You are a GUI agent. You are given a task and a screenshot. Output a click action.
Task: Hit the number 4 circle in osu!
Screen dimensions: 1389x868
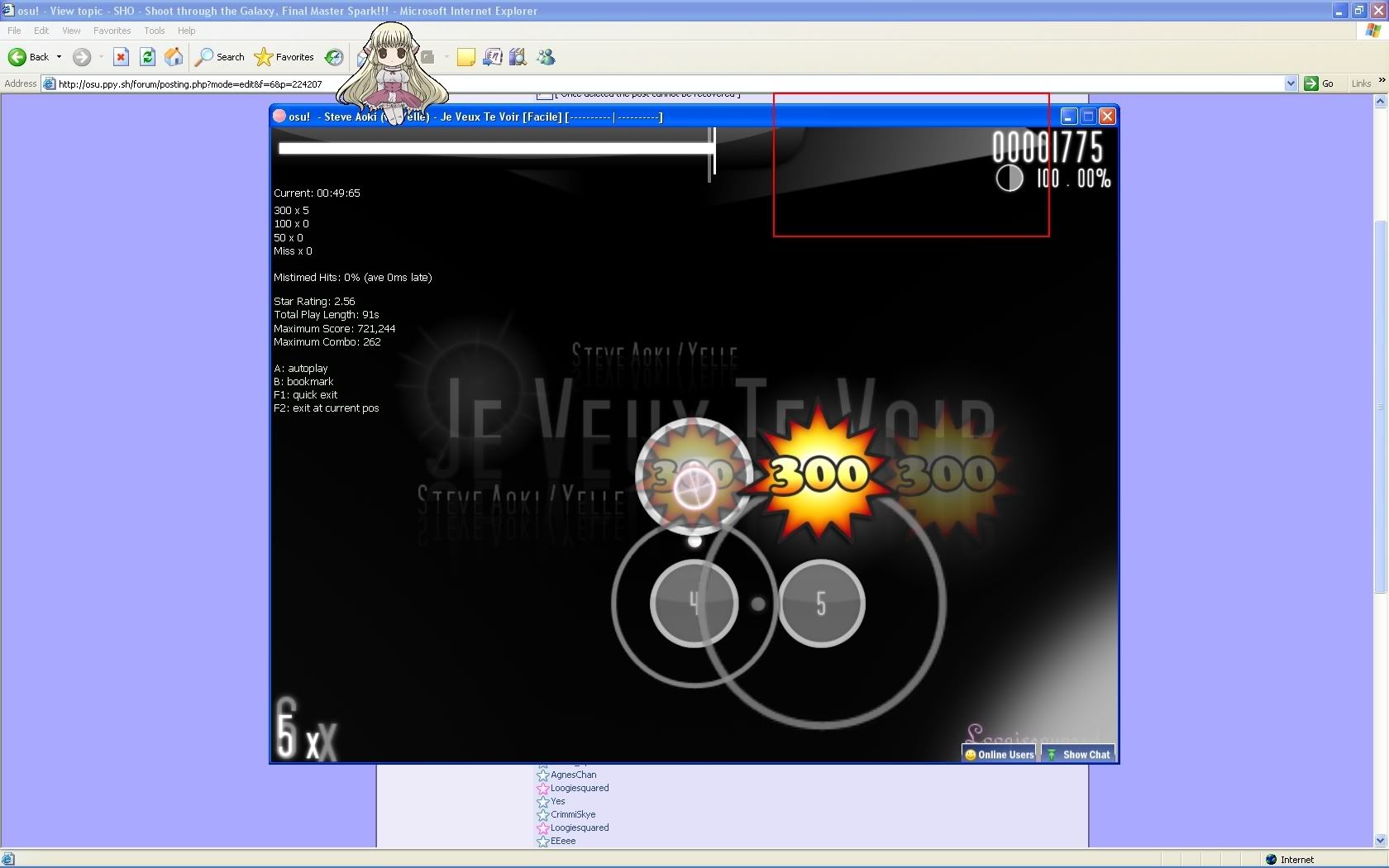click(694, 603)
